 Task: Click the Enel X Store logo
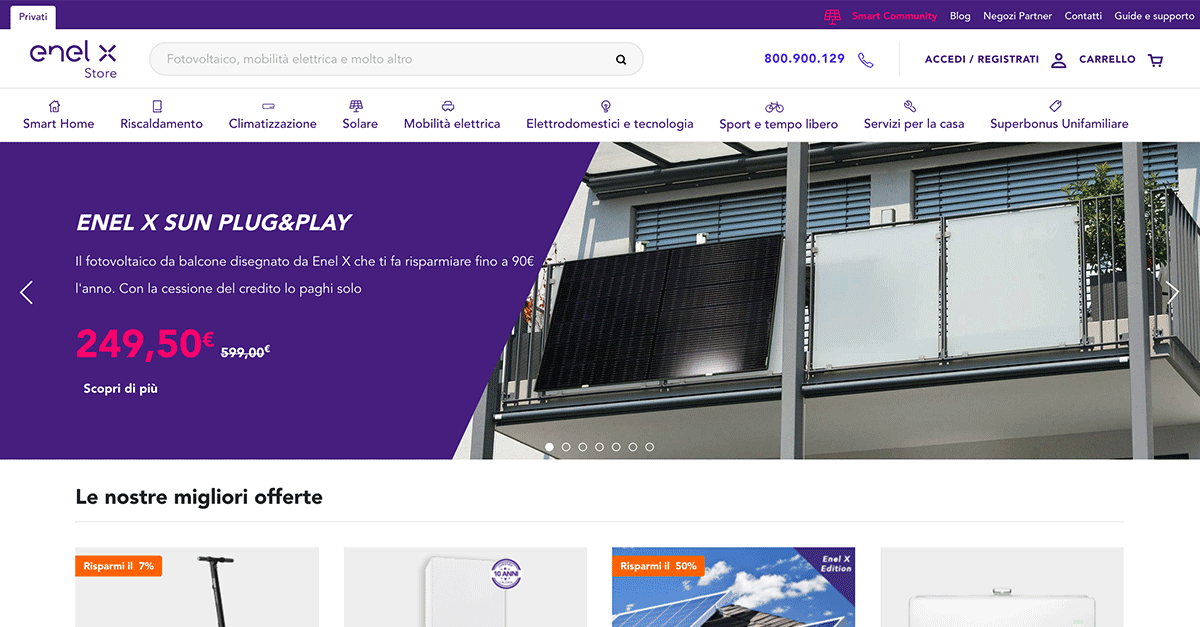pyautogui.click(x=73, y=59)
